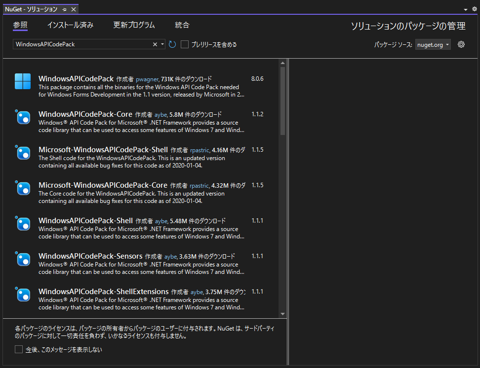Screen dimensions: 480x368
Task: Switch to the インストール済み (Installed) tab
Action: (70, 25)
